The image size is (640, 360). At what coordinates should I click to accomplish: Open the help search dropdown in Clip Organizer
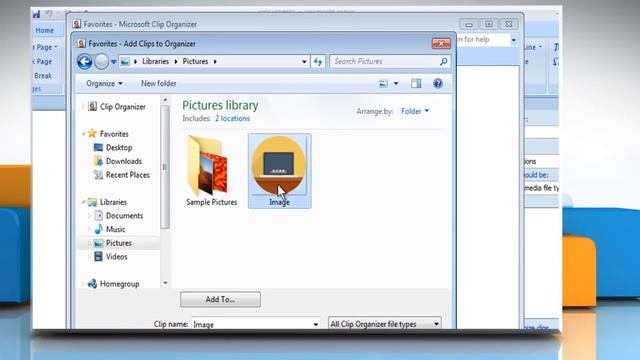513,40
